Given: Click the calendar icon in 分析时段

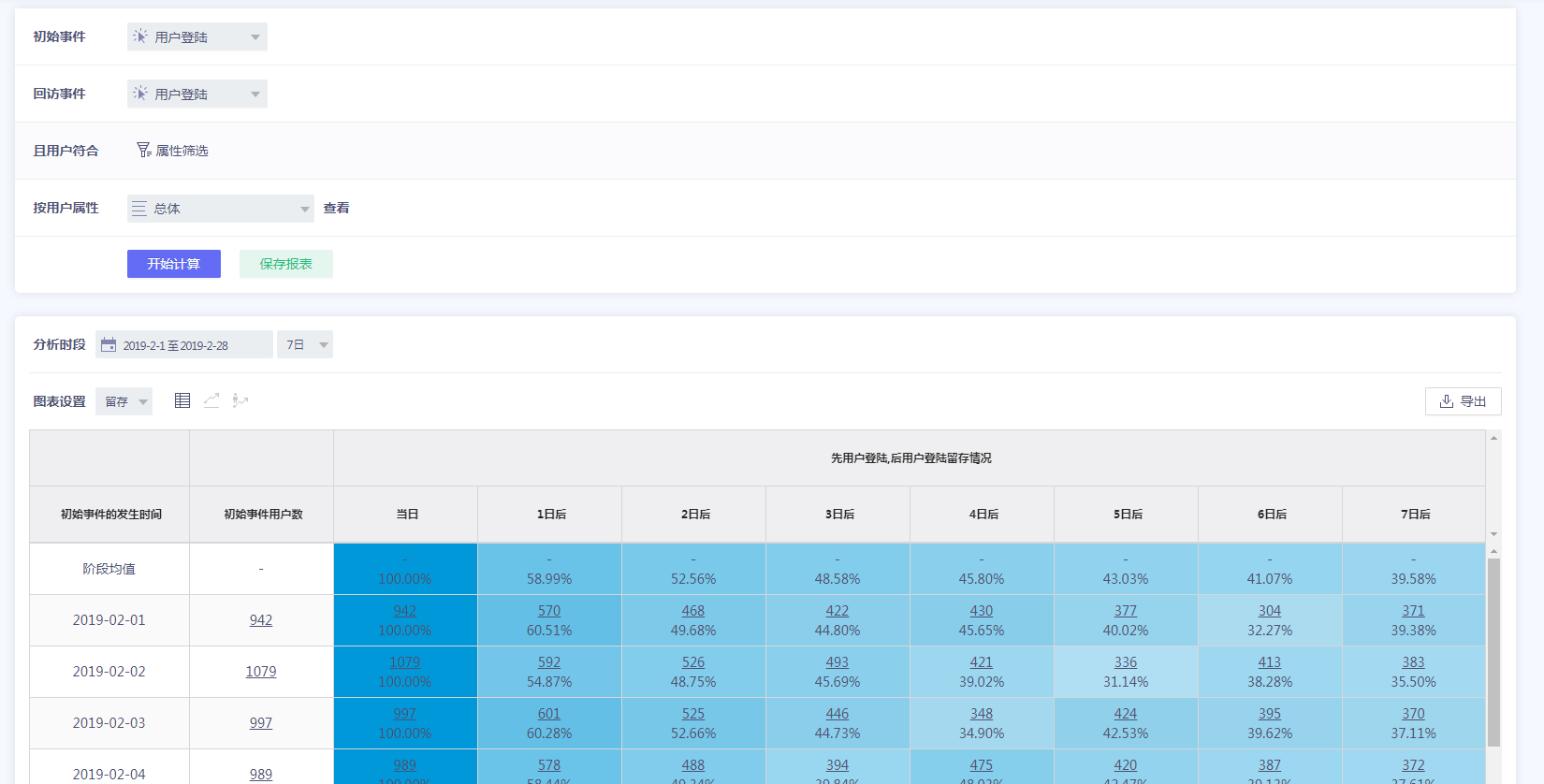Looking at the screenshot, I should [109, 345].
